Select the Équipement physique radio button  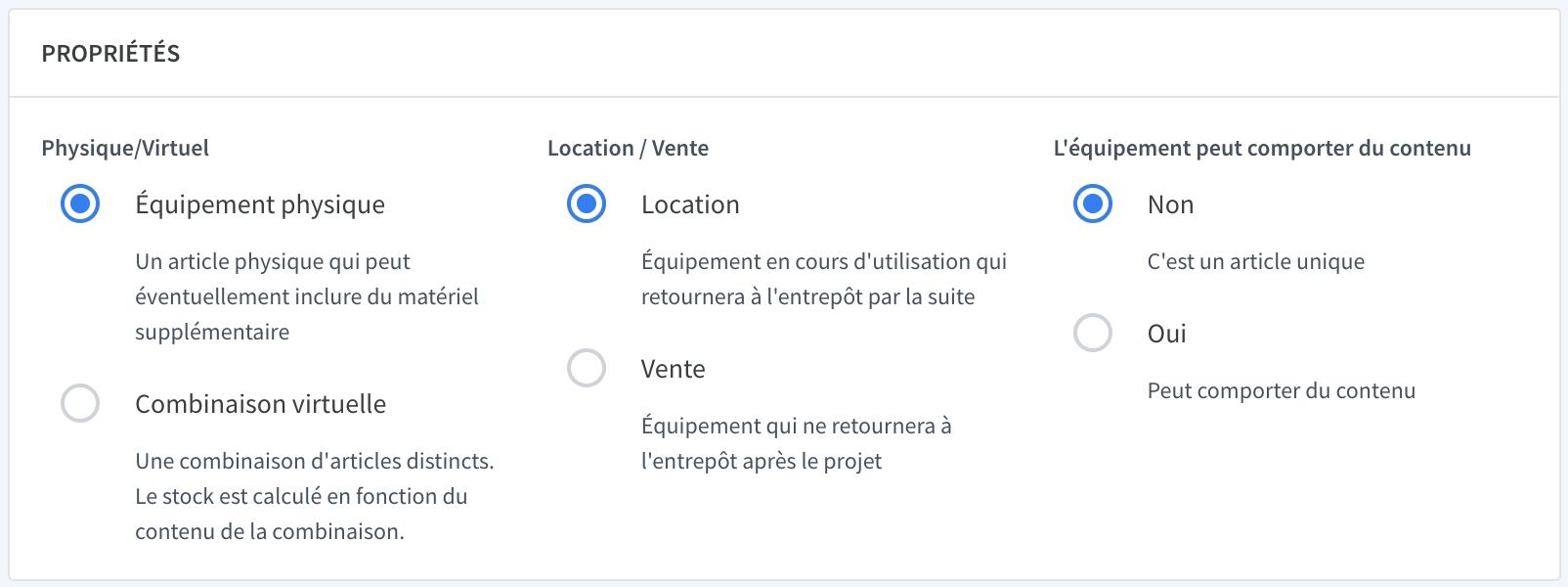click(80, 204)
